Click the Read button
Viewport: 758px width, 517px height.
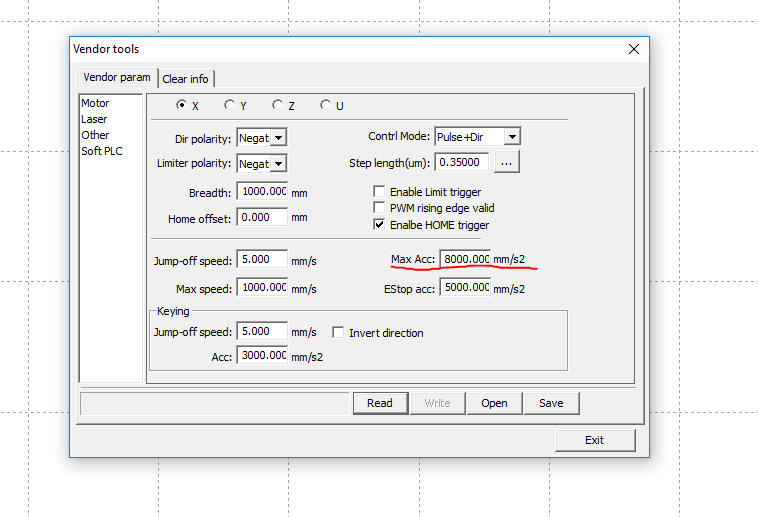coord(380,403)
